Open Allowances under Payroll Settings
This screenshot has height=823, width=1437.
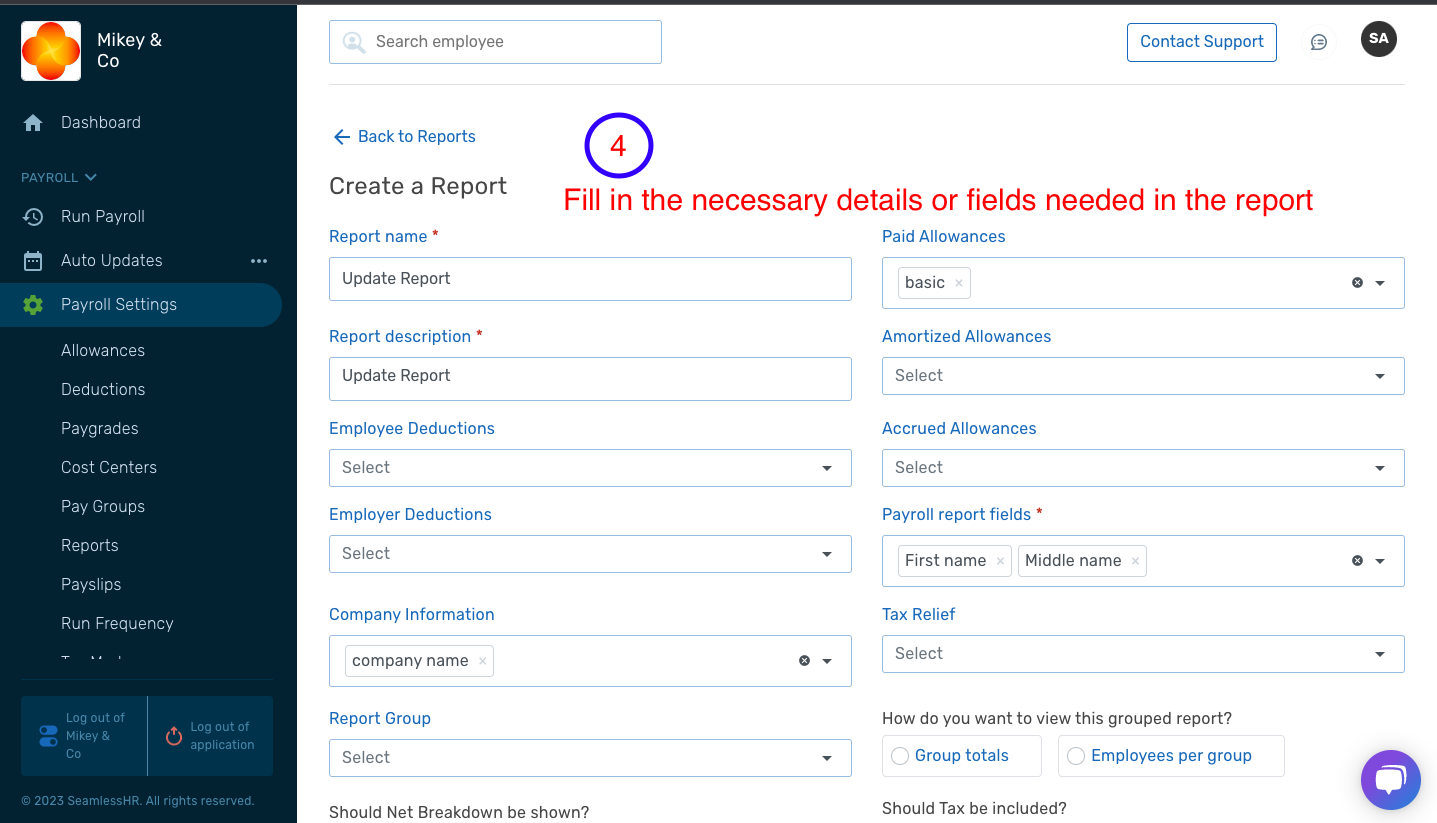[102, 350]
